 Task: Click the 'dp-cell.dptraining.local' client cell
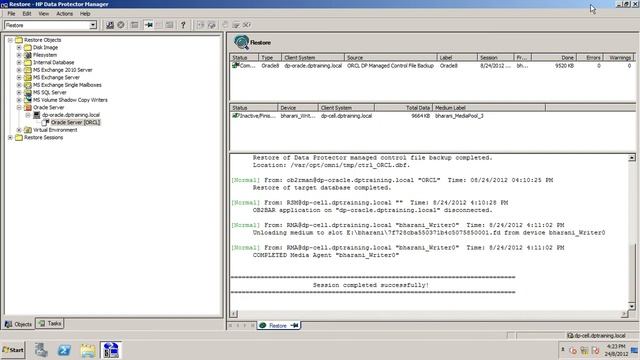click(x=346, y=116)
